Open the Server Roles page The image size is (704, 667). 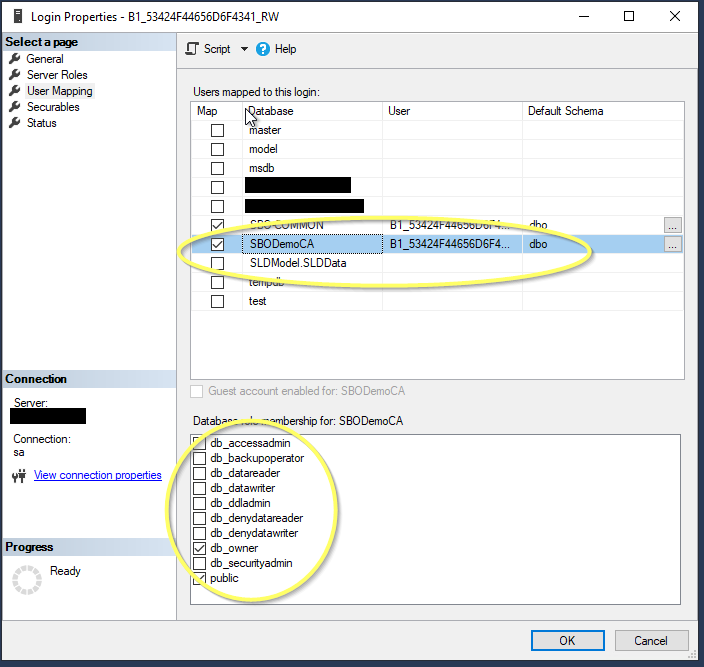(57, 75)
